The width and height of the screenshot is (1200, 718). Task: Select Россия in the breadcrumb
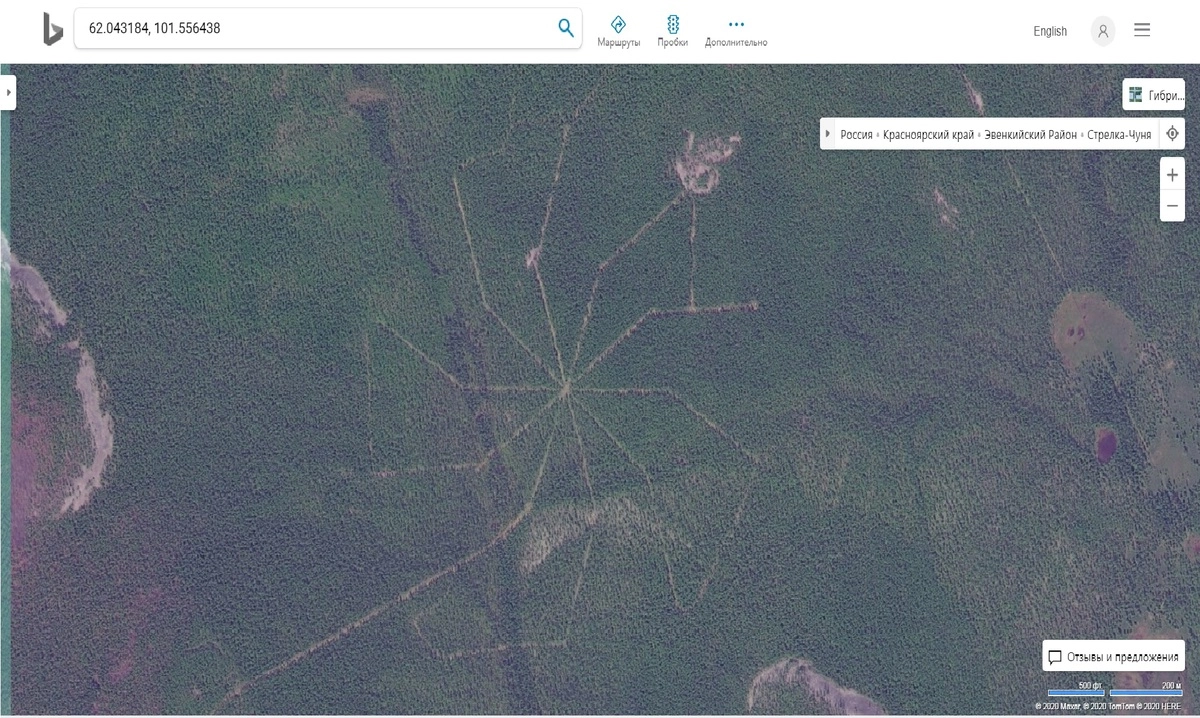856,134
